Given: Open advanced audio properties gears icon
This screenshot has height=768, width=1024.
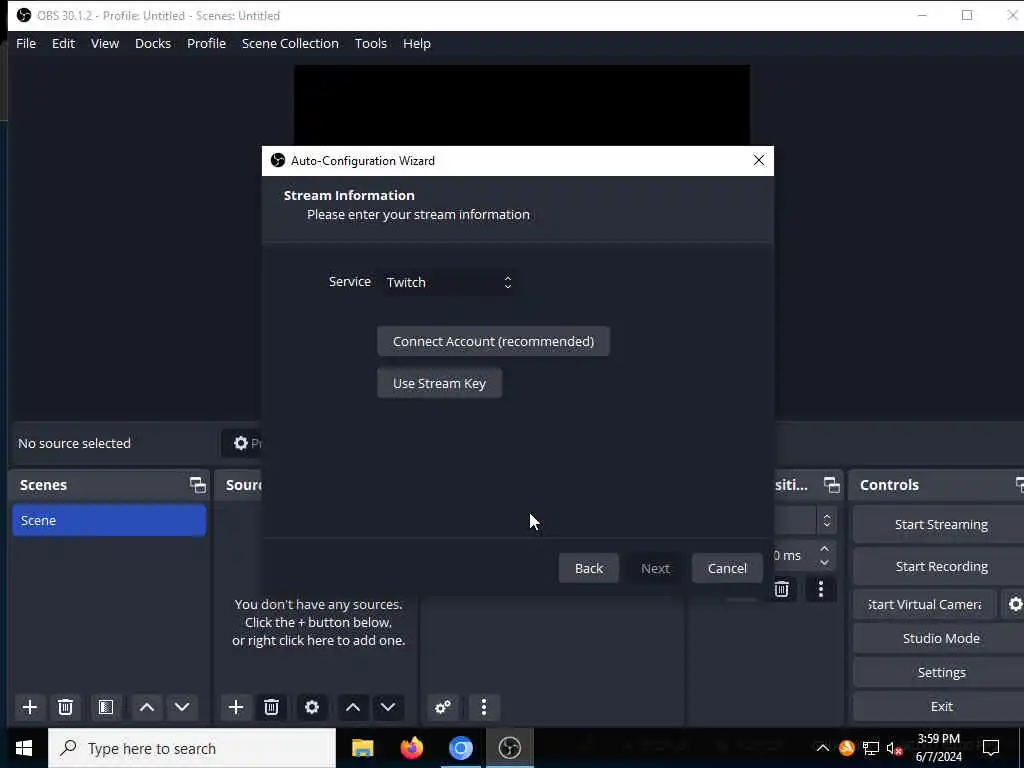Looking at the screenshot, I should [443, 707].
